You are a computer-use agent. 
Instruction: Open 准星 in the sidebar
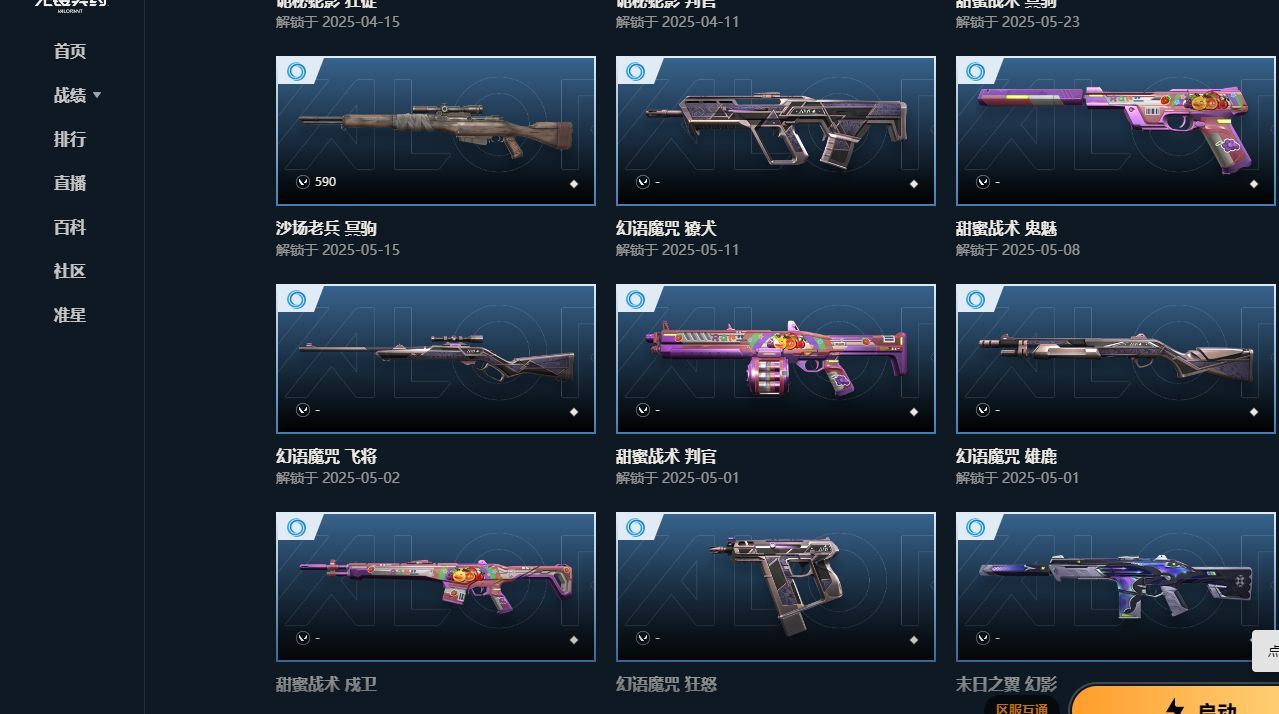click(70, 315)
